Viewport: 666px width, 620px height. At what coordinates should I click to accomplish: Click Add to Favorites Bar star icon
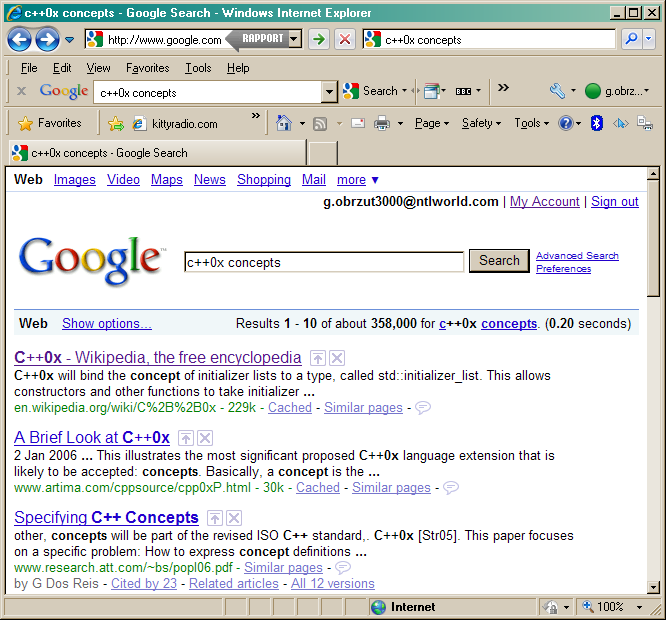pos(116,124)
